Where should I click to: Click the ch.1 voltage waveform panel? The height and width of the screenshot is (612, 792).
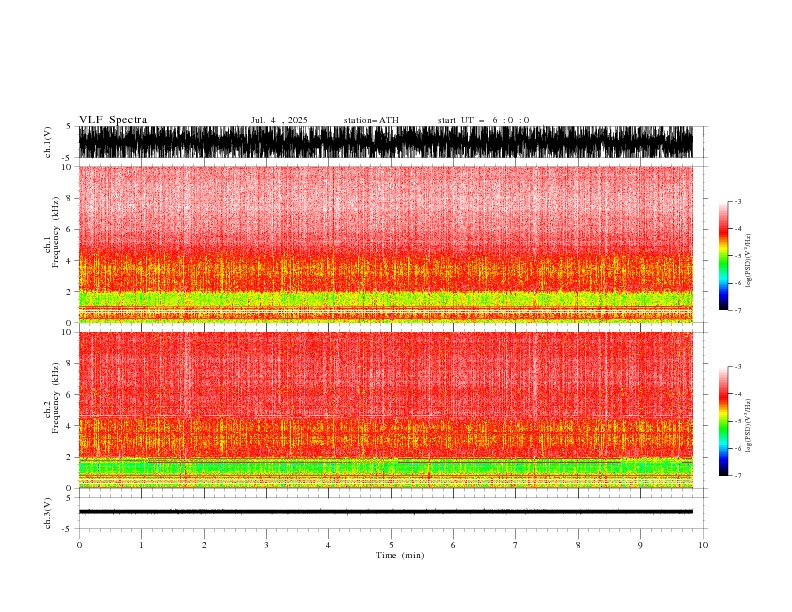(x=386, y=142)
